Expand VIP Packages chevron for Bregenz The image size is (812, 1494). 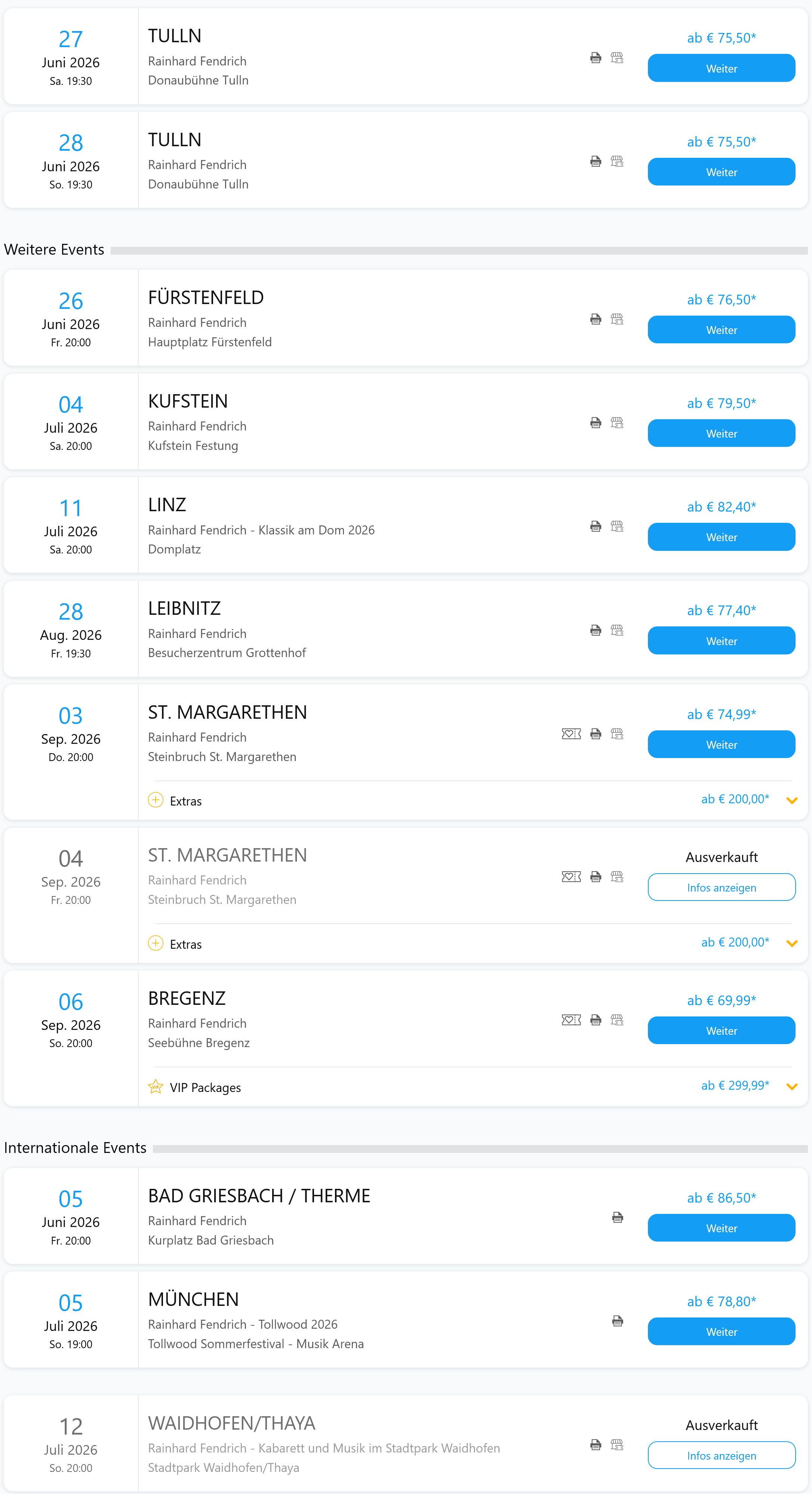(x=792, y=1086)
